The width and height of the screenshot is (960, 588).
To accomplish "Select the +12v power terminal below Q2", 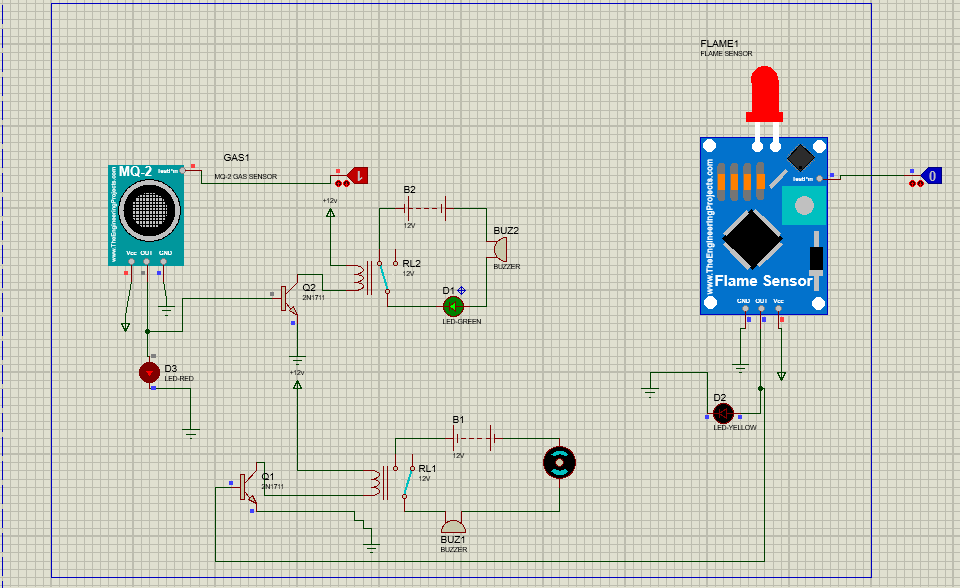I will pyautogui.click(x=298, y=384).
